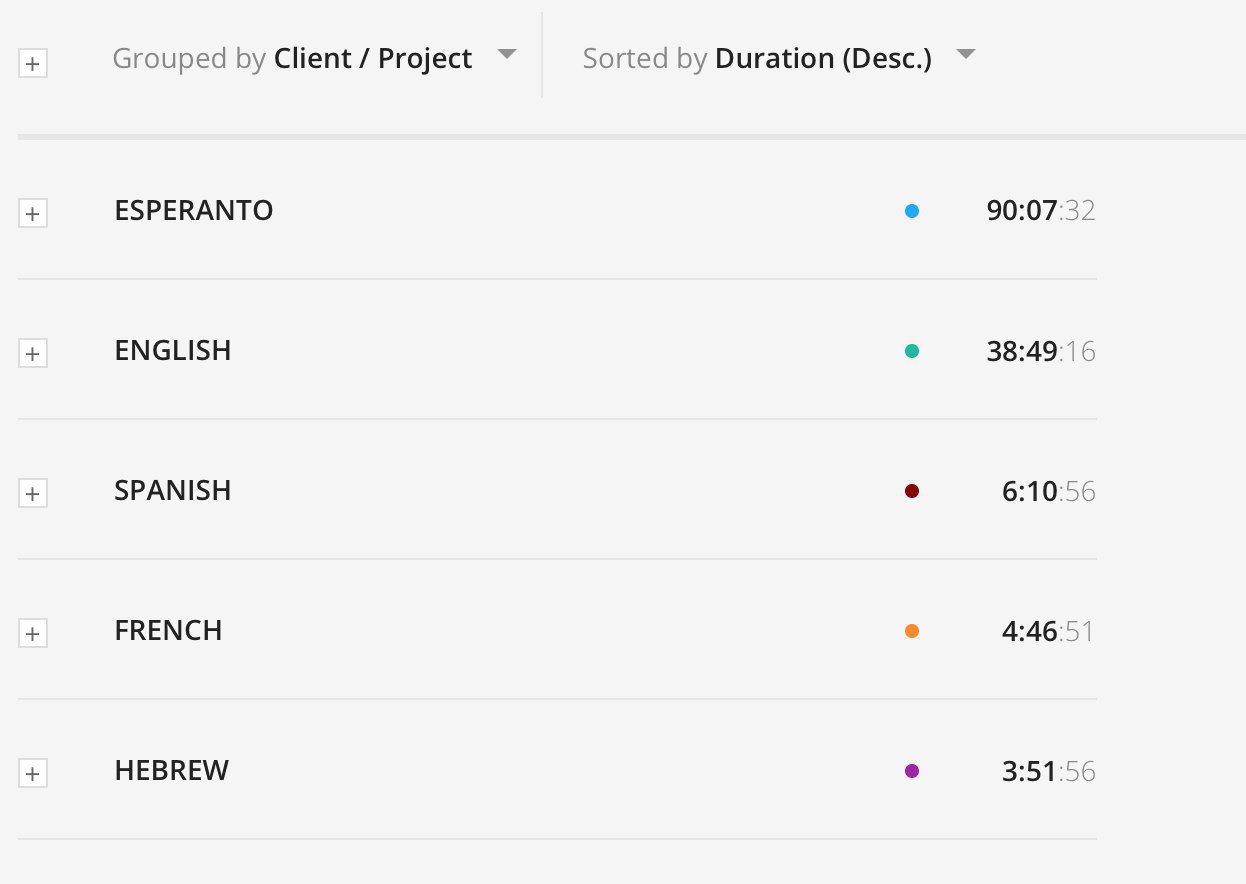
Task: Select the ESPERANTO project name
Action: [x=194, y=211]
